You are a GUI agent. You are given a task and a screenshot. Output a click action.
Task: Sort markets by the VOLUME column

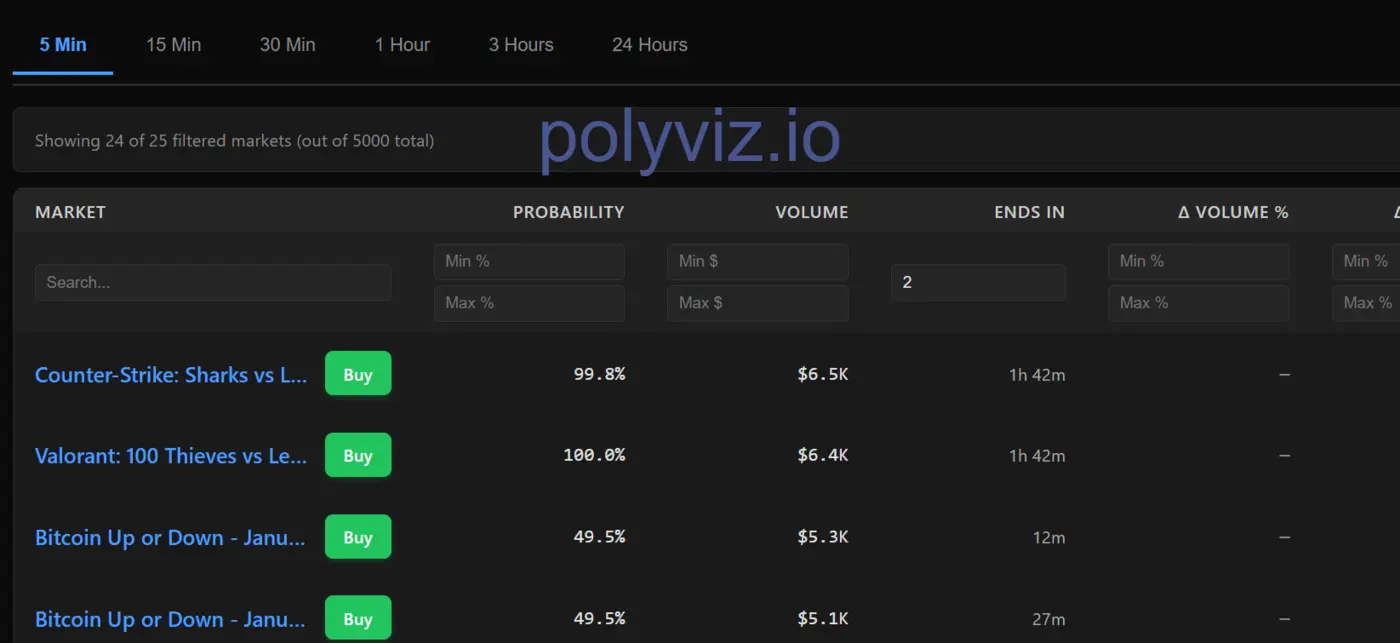[811, 211]
